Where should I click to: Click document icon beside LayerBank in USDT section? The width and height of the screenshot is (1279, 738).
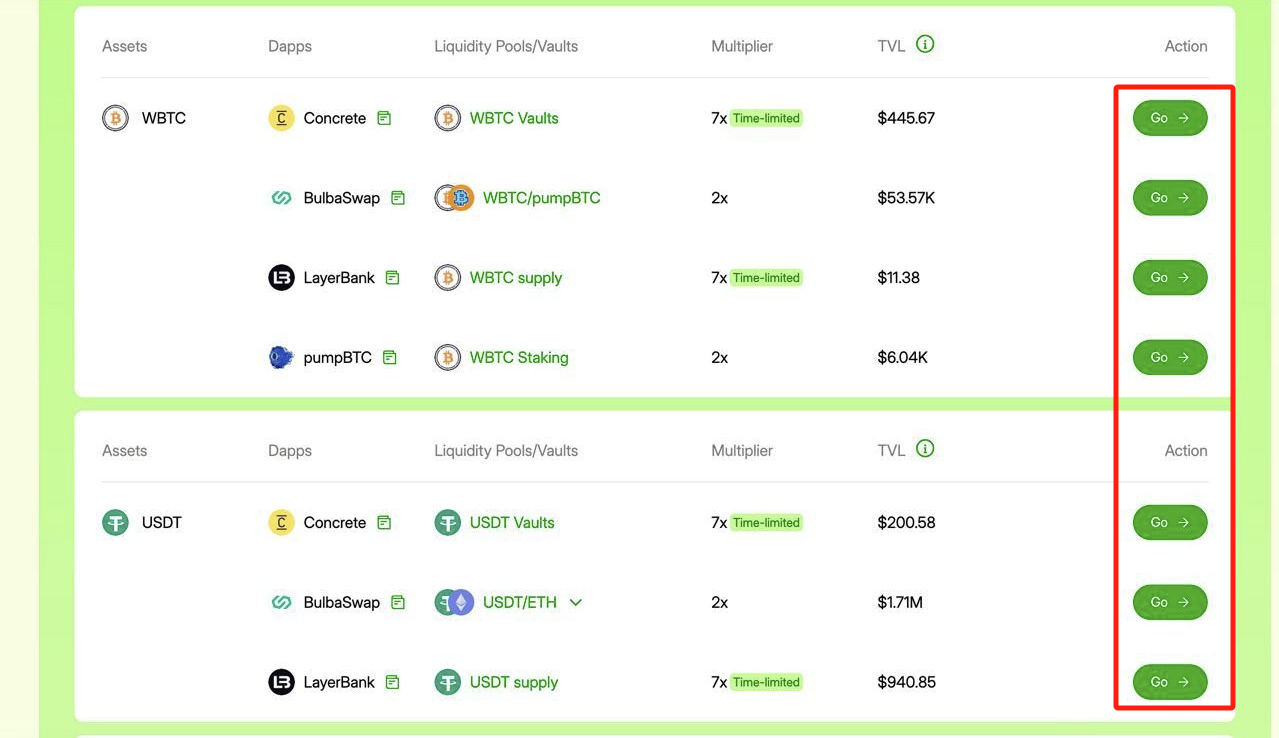point(392,682)
